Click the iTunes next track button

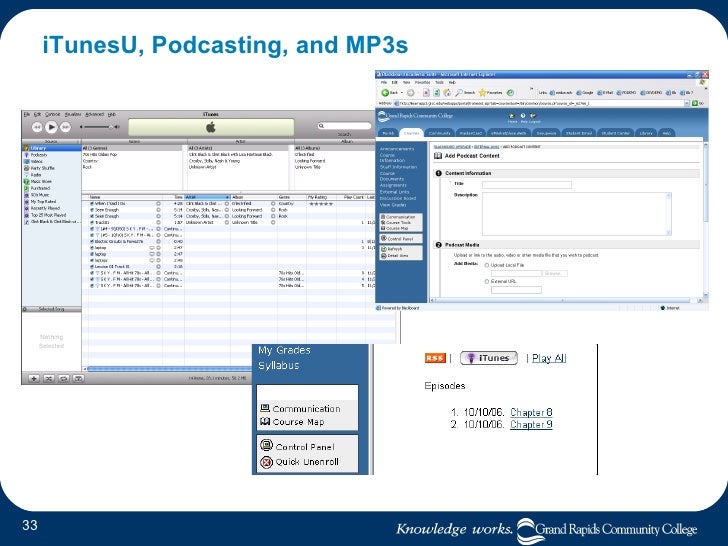click(x=66, y=127)
